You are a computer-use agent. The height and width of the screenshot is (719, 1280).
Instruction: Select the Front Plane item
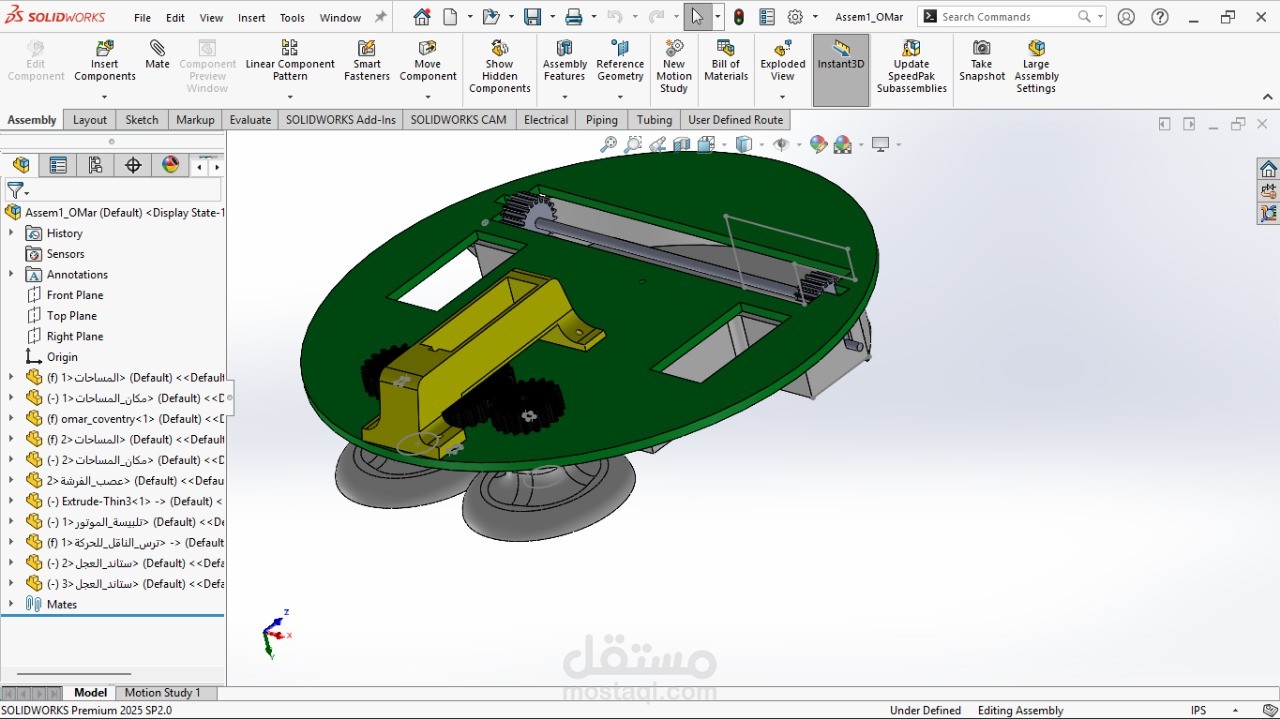click(x=75, y=295)
